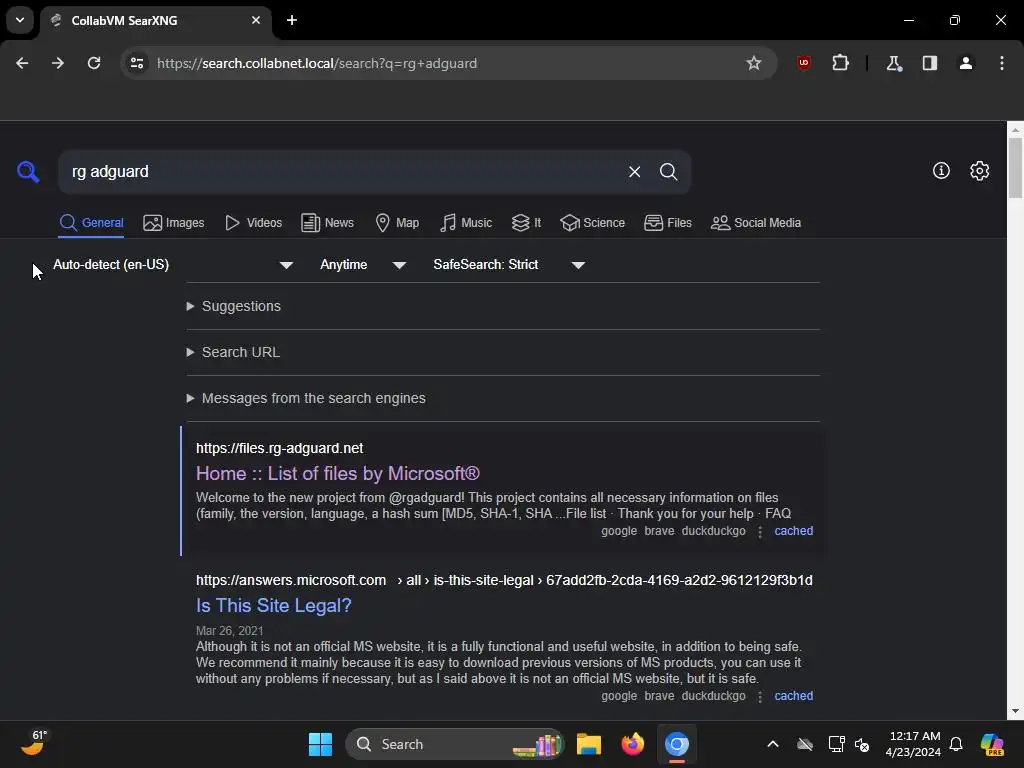Click the taskbar Search box
The height and width of the screenshot is (768, 1024).
point(455,744)
